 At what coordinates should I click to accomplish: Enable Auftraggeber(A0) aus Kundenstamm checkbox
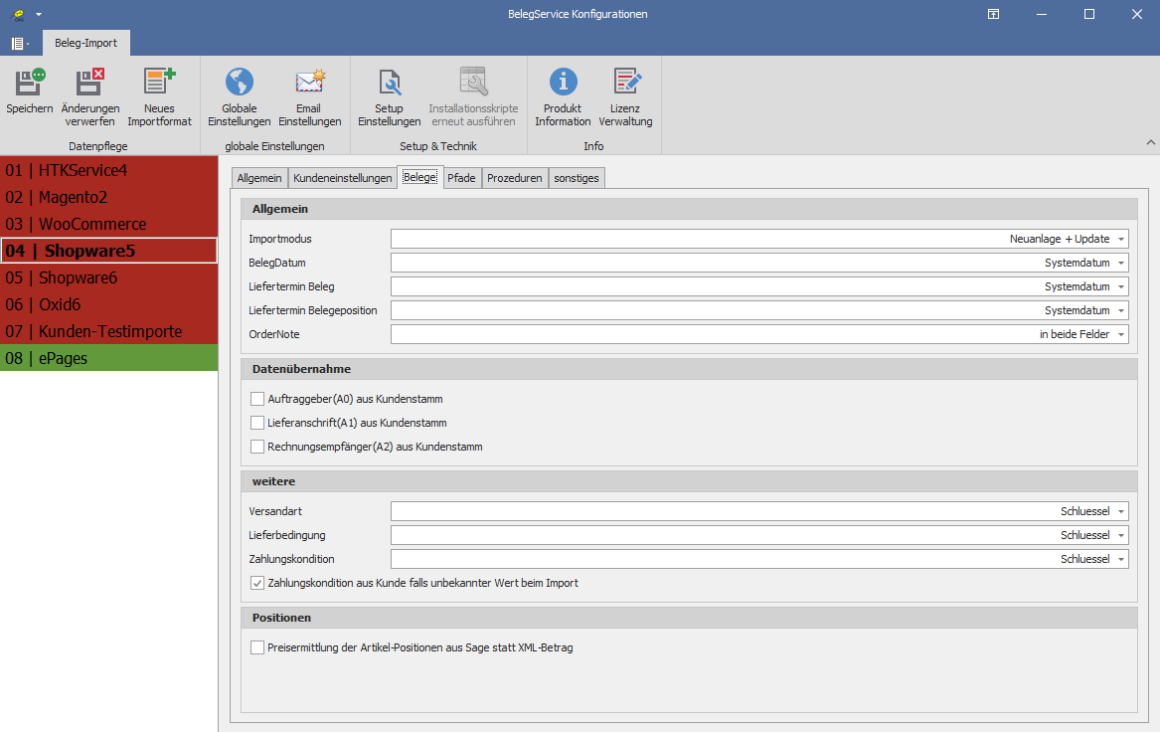pyautogui.click(x=258, y=399)
